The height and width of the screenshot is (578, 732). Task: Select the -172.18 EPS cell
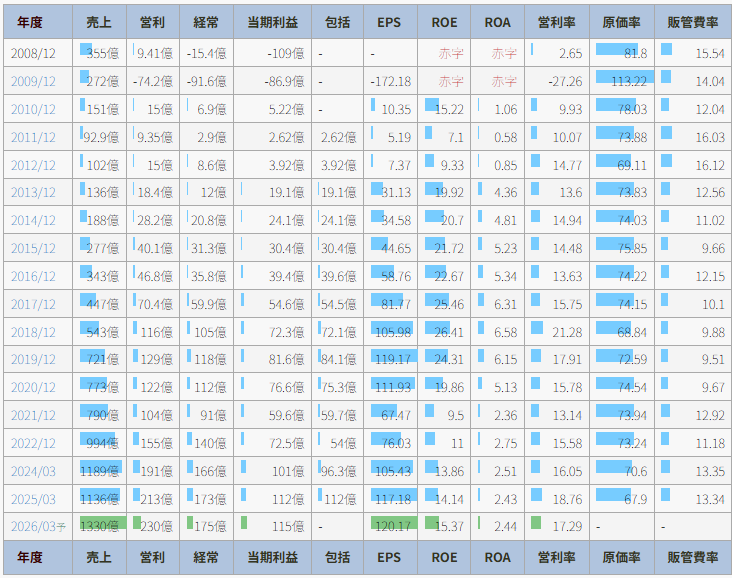(390, 82)
